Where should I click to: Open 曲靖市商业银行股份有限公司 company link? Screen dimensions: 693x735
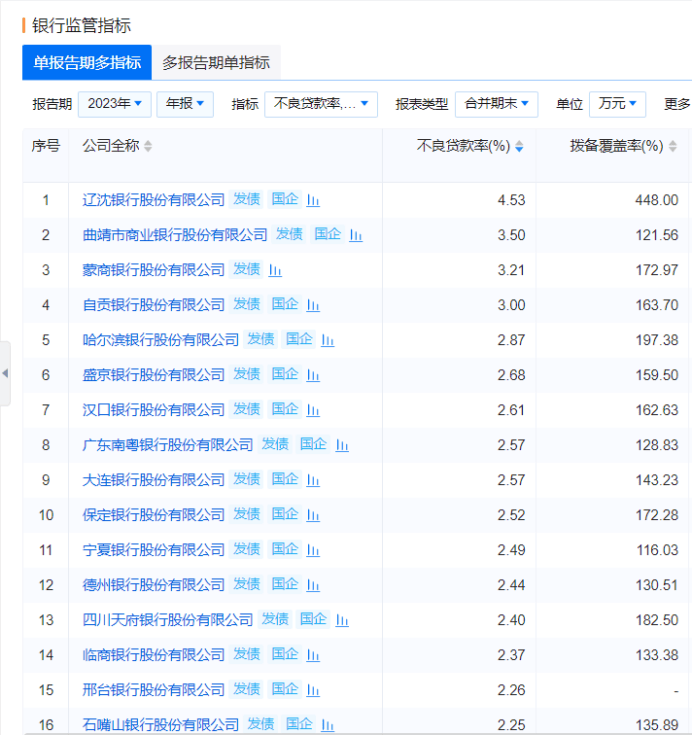point(175,235)
